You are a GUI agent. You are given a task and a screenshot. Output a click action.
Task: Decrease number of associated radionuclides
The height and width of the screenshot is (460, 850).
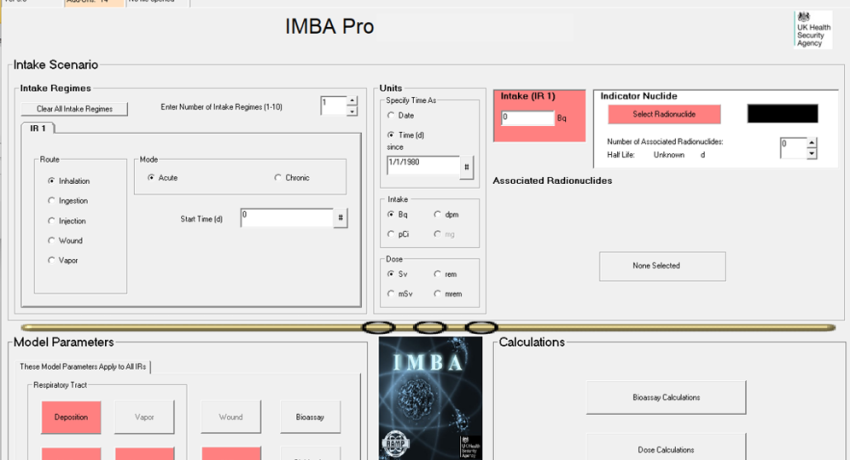tap(812, 153)
